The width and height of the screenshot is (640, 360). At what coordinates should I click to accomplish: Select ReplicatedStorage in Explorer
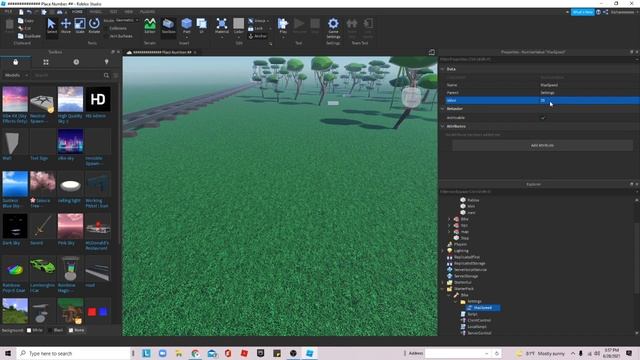(x=470, y=263)
